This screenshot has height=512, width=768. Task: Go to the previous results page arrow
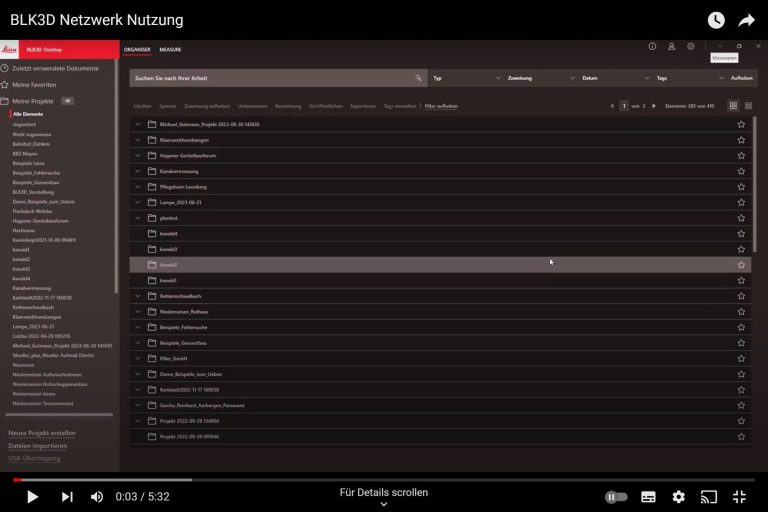coord(612,106)
